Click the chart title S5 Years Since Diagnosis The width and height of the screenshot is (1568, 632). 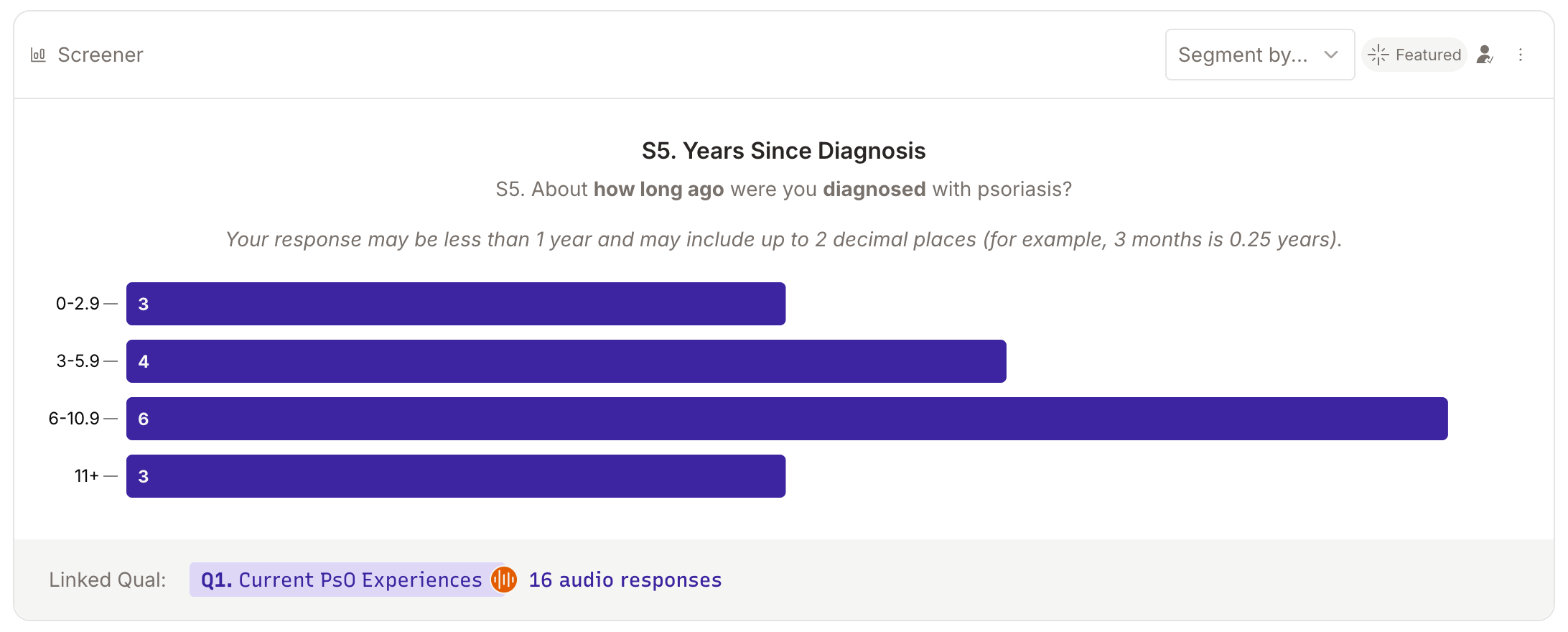783,151
